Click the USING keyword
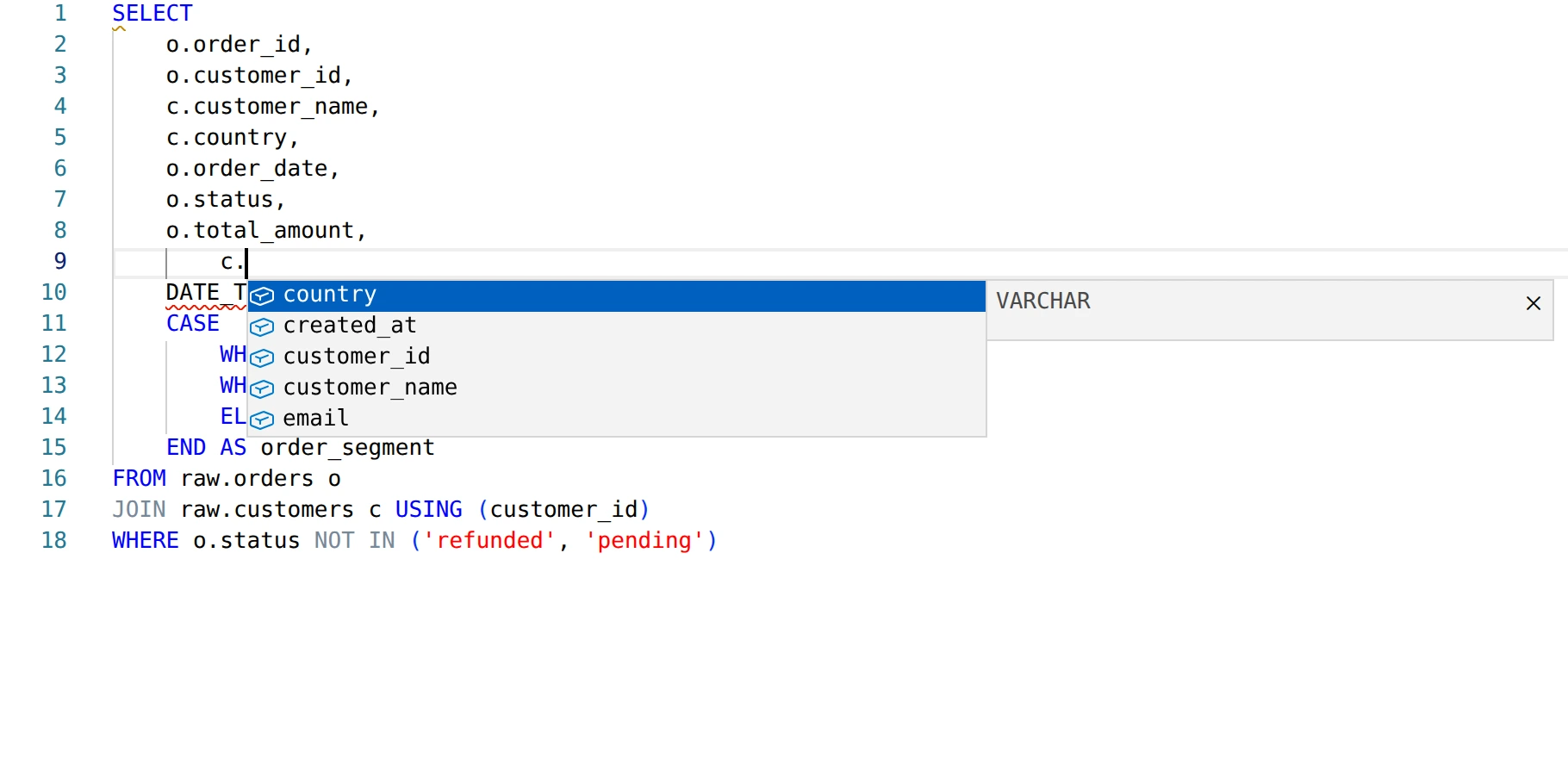Image resolution: width=1568 pixels, height=758 pixels. (x=429, y=509)
